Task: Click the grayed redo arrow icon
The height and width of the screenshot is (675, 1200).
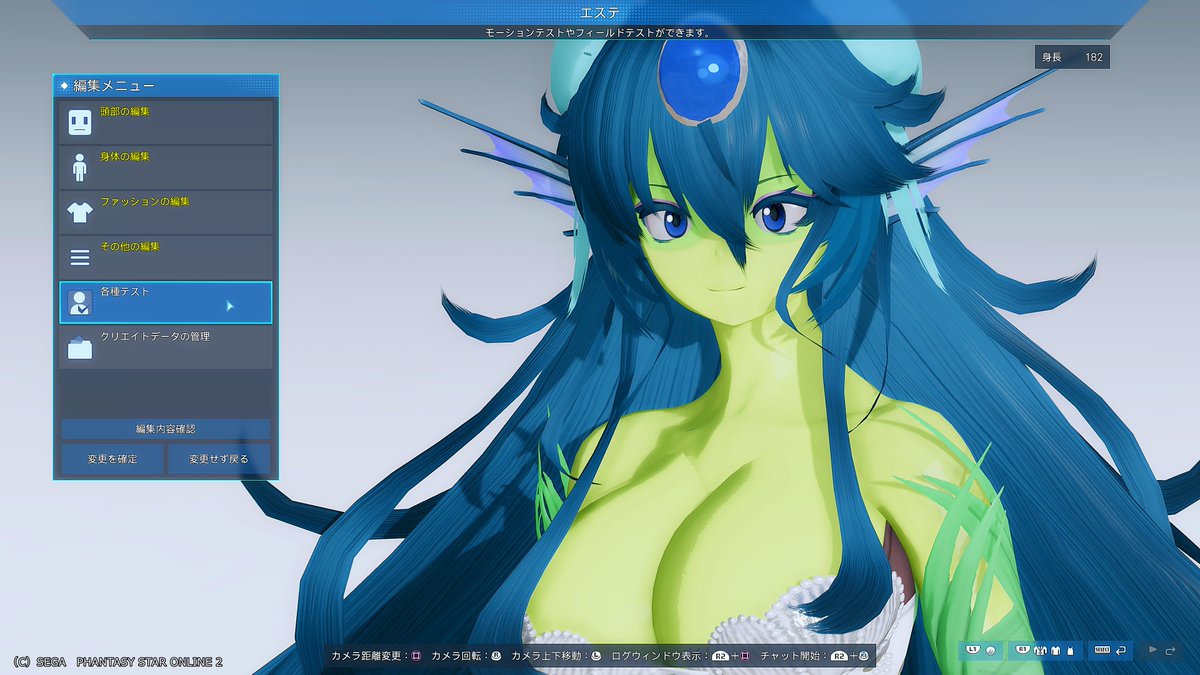Action: (x=1170, y=651)
